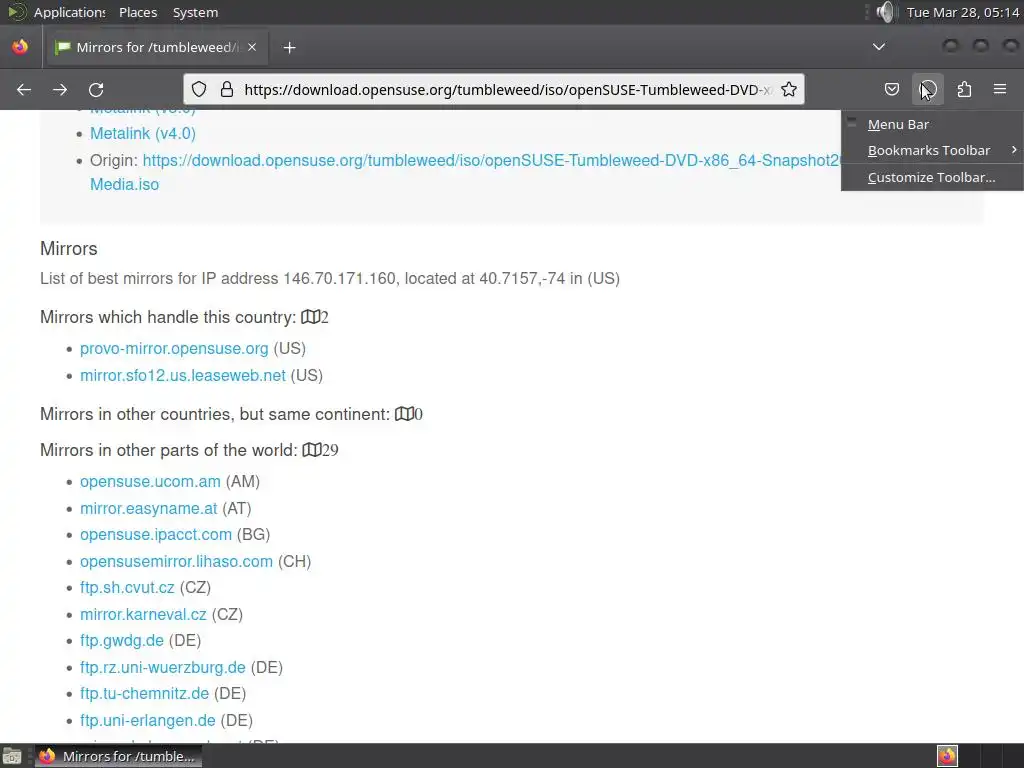The height and width of the screenshot is (768, 1024).
Task: Open mirror.sfo12.us.leaseweb.net link
Action: coord(183,376)
